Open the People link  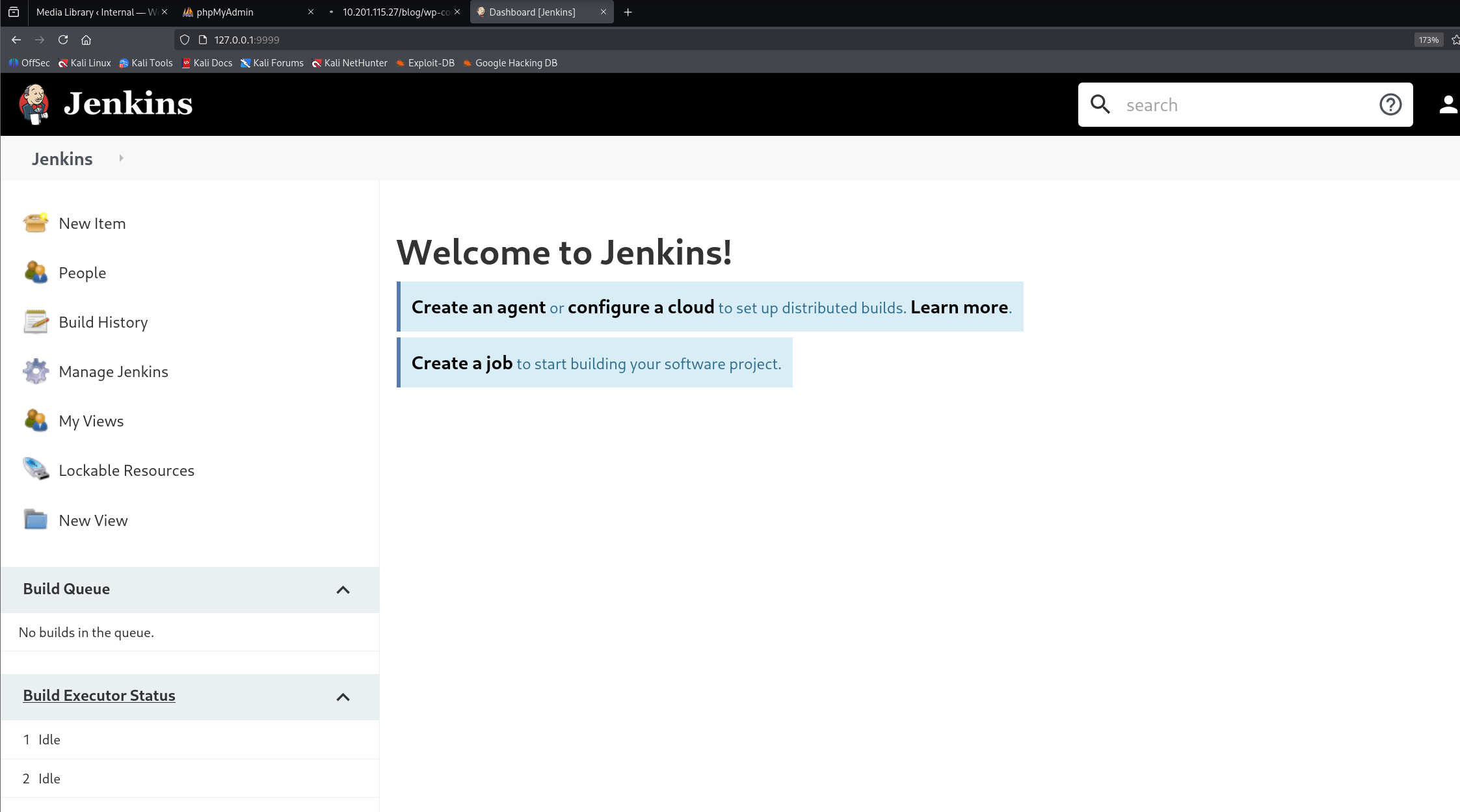83,272
